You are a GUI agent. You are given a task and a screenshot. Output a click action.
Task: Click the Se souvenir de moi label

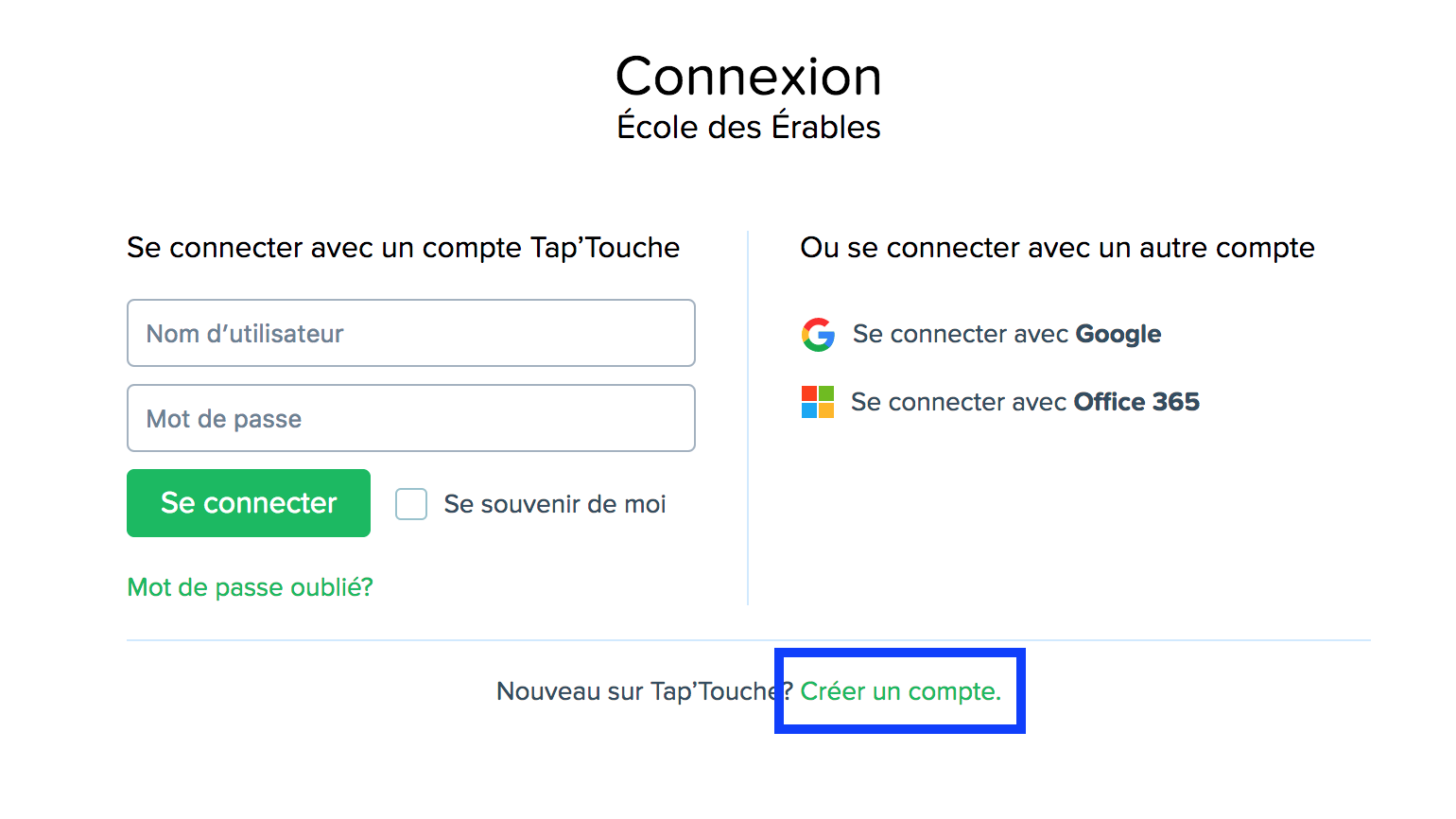point(555,504)
